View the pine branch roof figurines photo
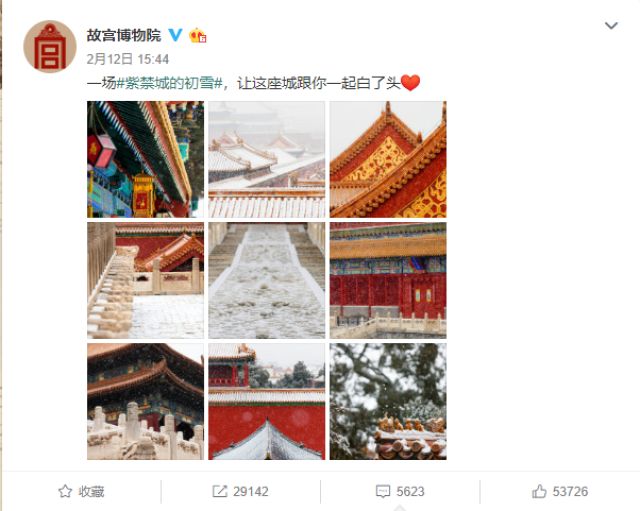This screenshot has width=640, height=511. [388, 401]
